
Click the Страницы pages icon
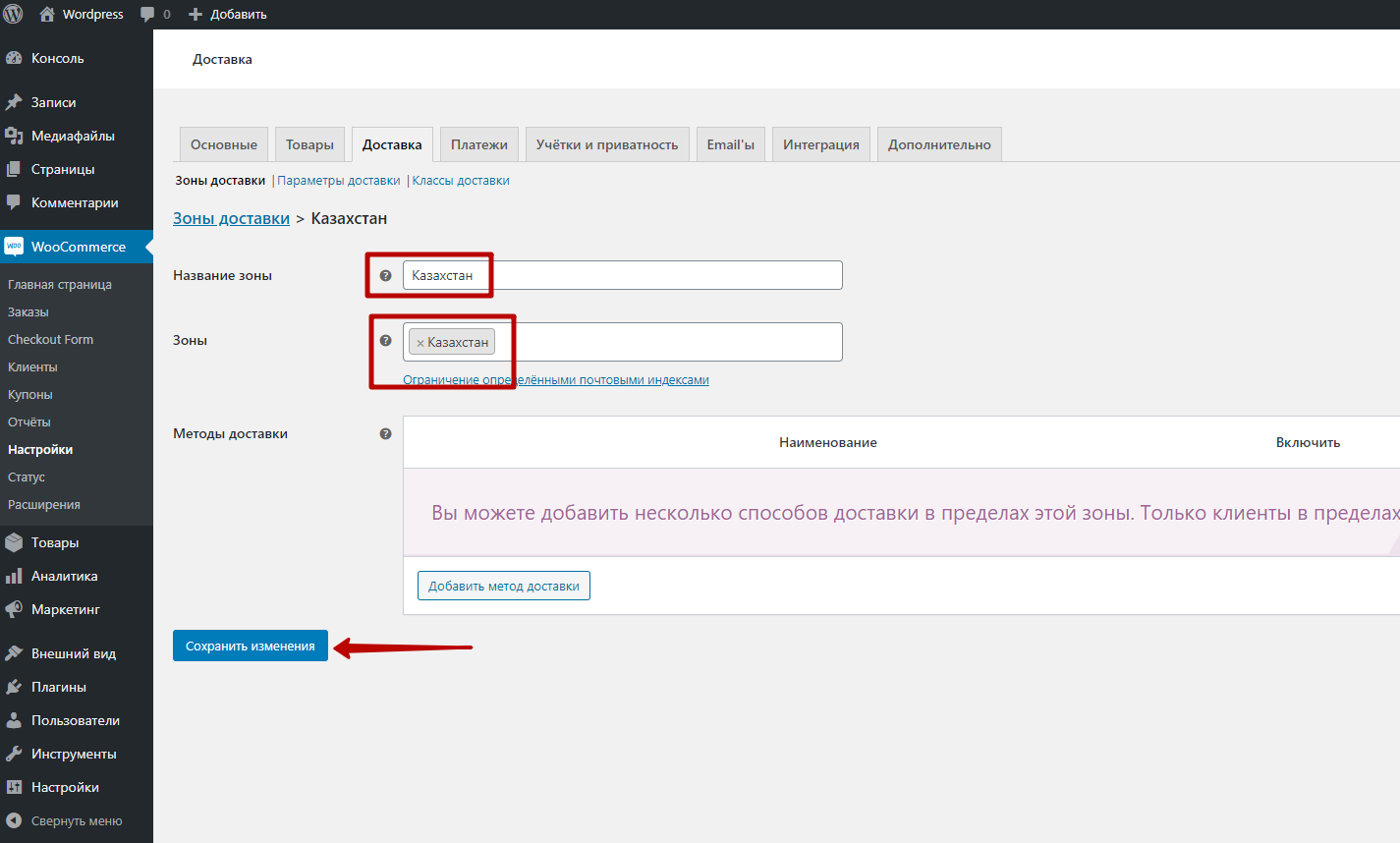tap(14, 169)
